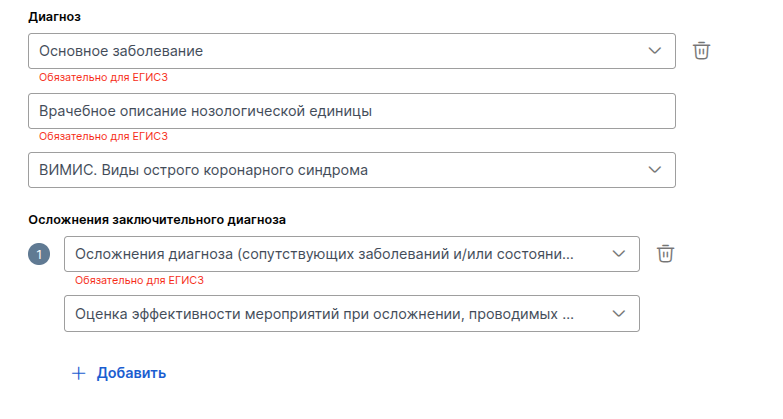Click chevron arrow of Основное заболевание field
Screen dimensions: 783x419
[x=655, y=50]
